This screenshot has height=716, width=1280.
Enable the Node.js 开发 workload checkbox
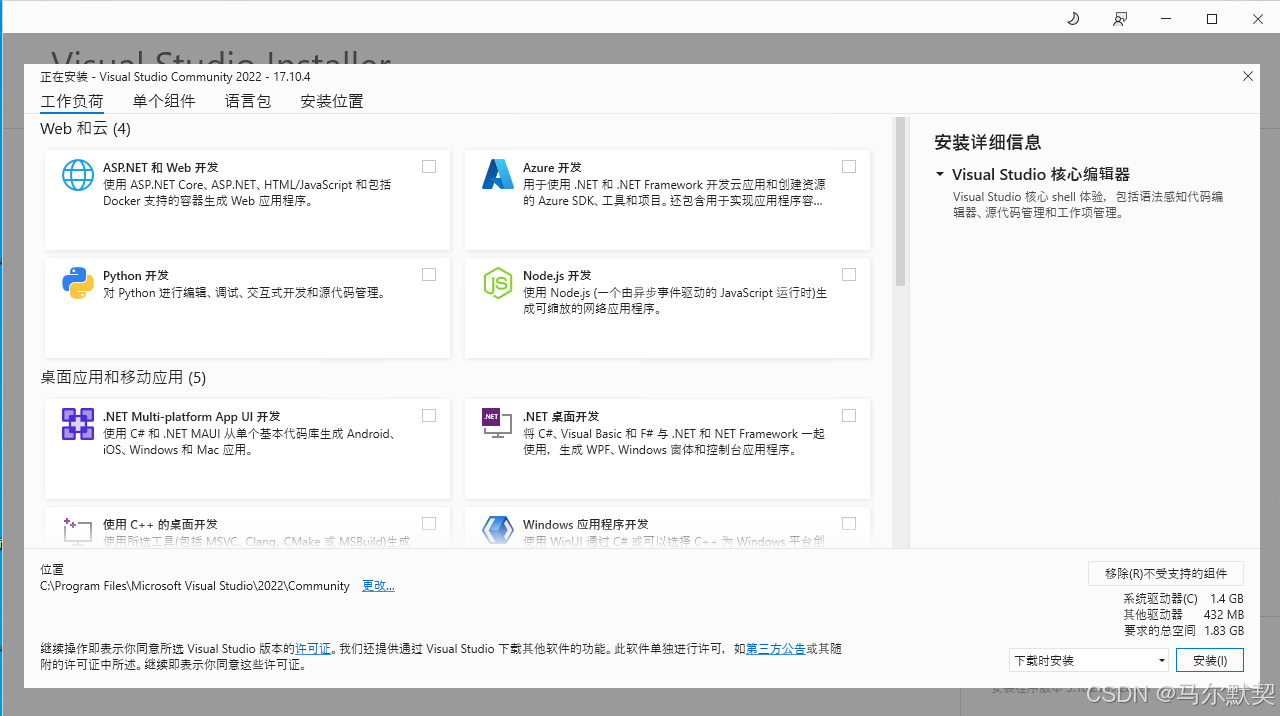[x=849, y=275]
